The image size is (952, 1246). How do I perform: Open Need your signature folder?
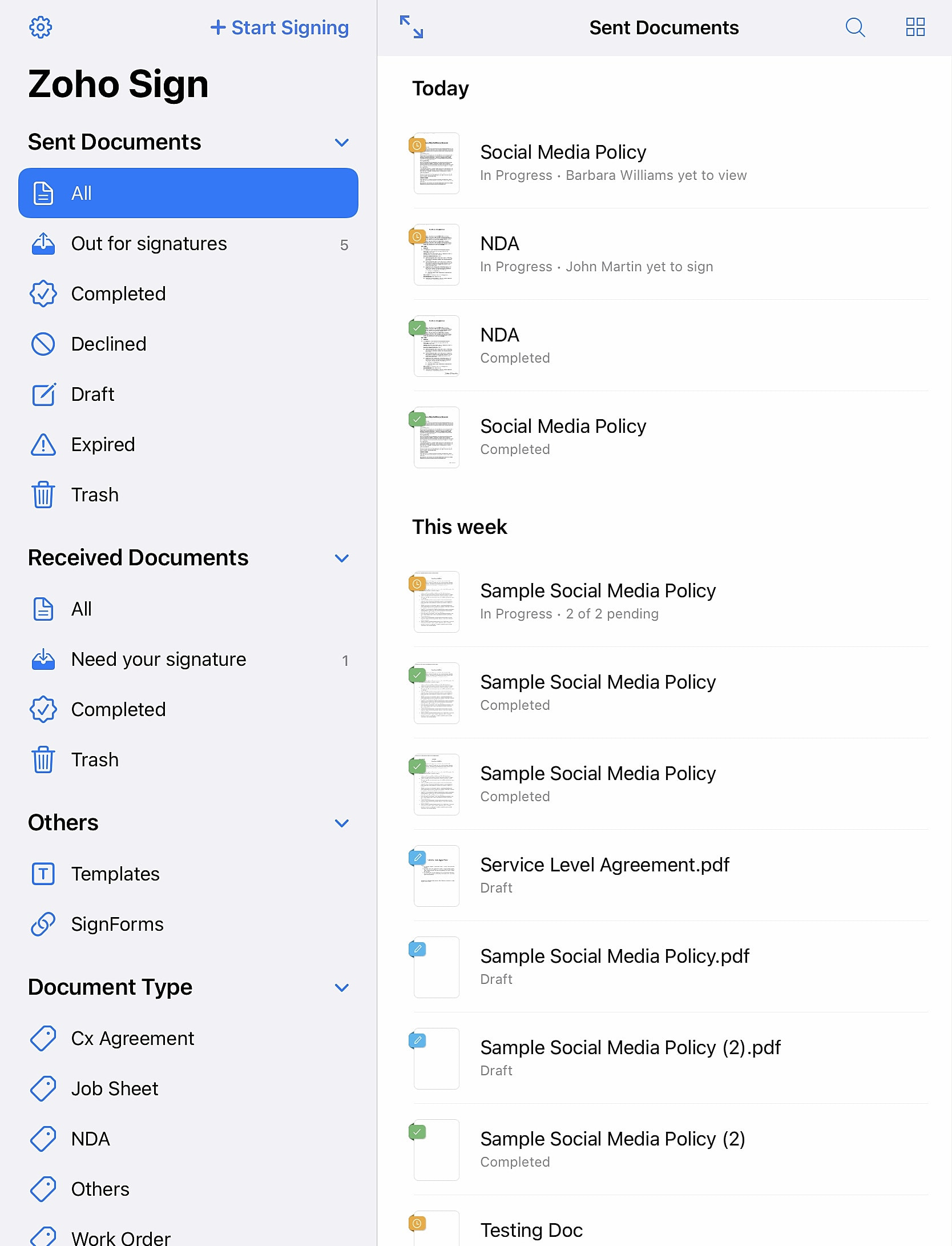[188, 660]
